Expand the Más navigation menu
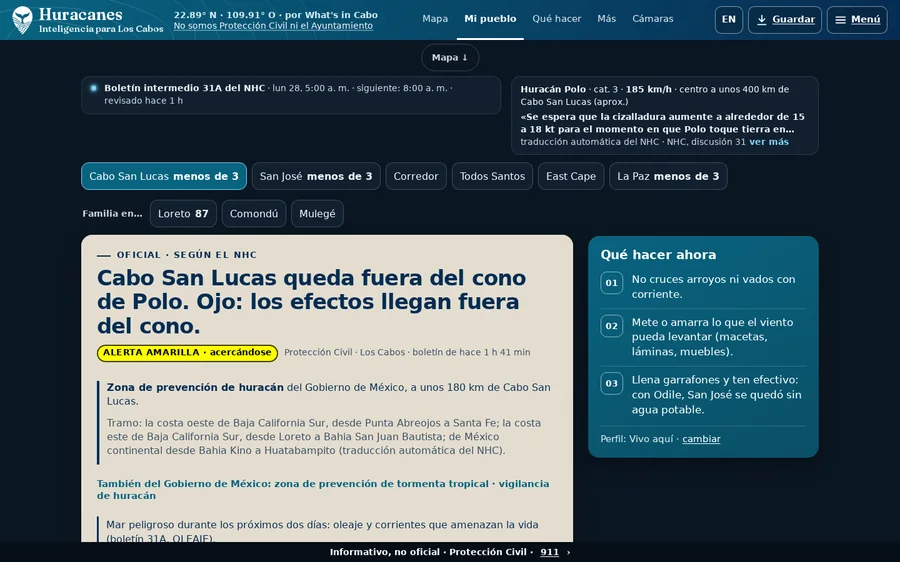 [607, 19]
